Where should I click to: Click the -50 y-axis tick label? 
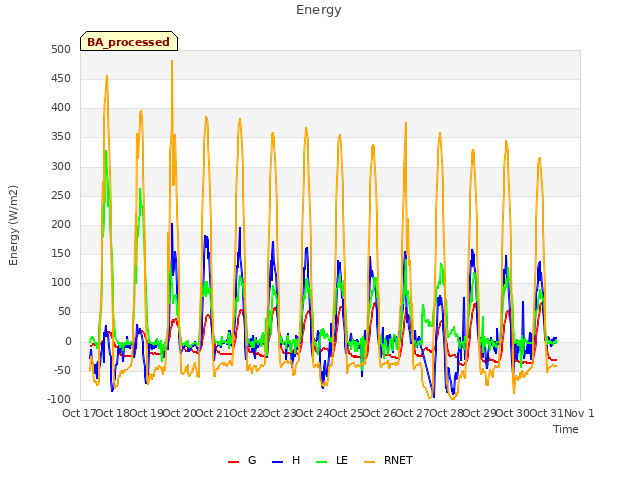62,371
